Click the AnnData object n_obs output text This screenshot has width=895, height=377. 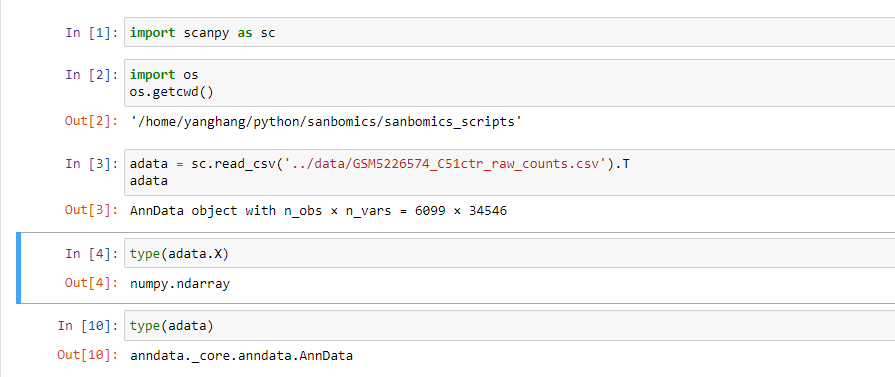coord(319,211)
